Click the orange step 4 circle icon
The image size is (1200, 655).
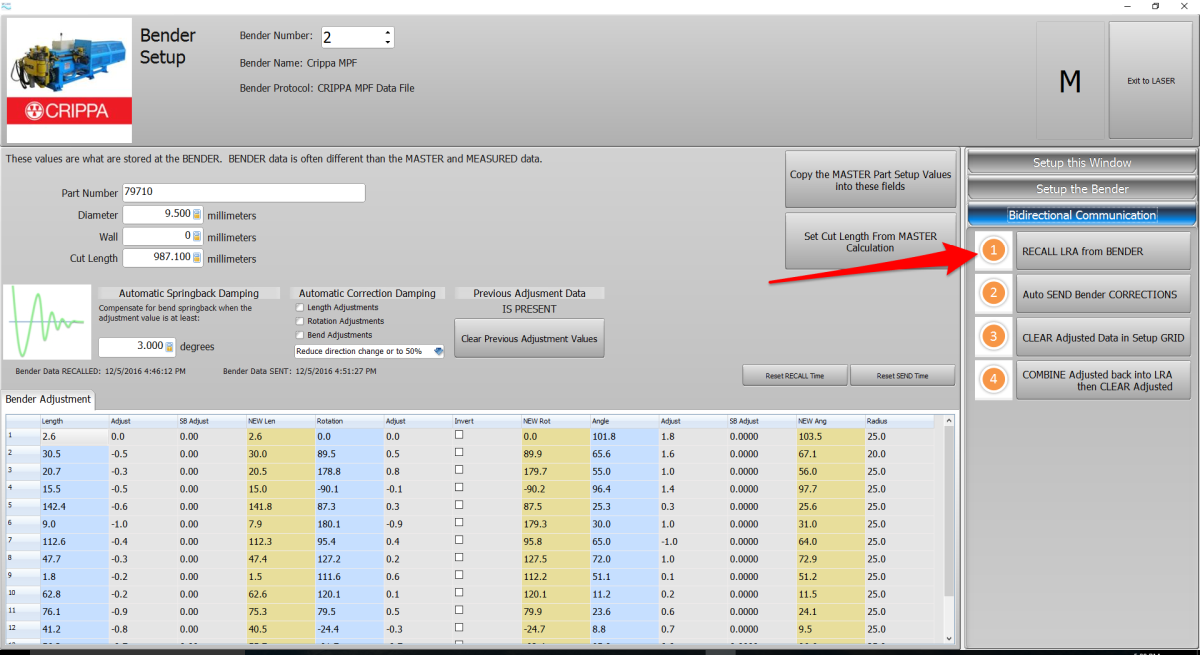(x=992, y=380)
